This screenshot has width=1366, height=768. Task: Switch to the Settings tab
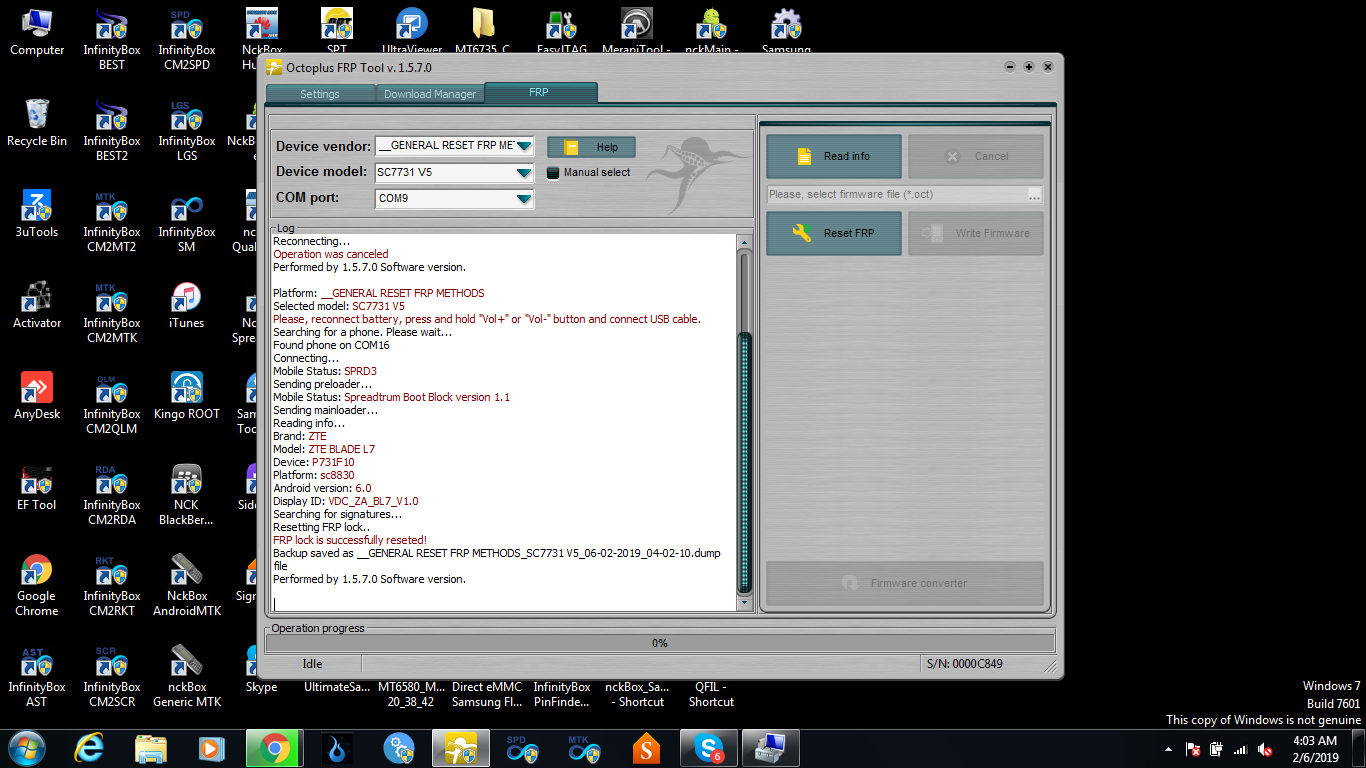point(320,94)
